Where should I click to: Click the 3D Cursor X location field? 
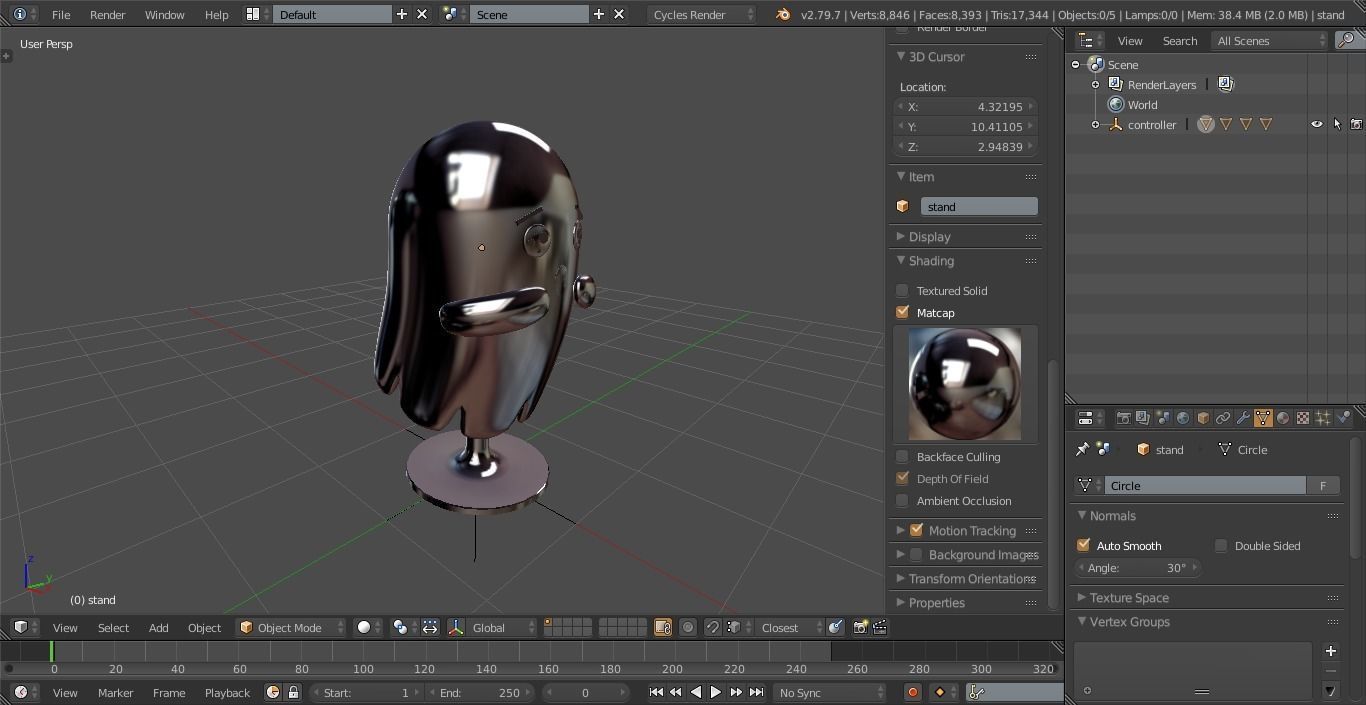[967, 107]
